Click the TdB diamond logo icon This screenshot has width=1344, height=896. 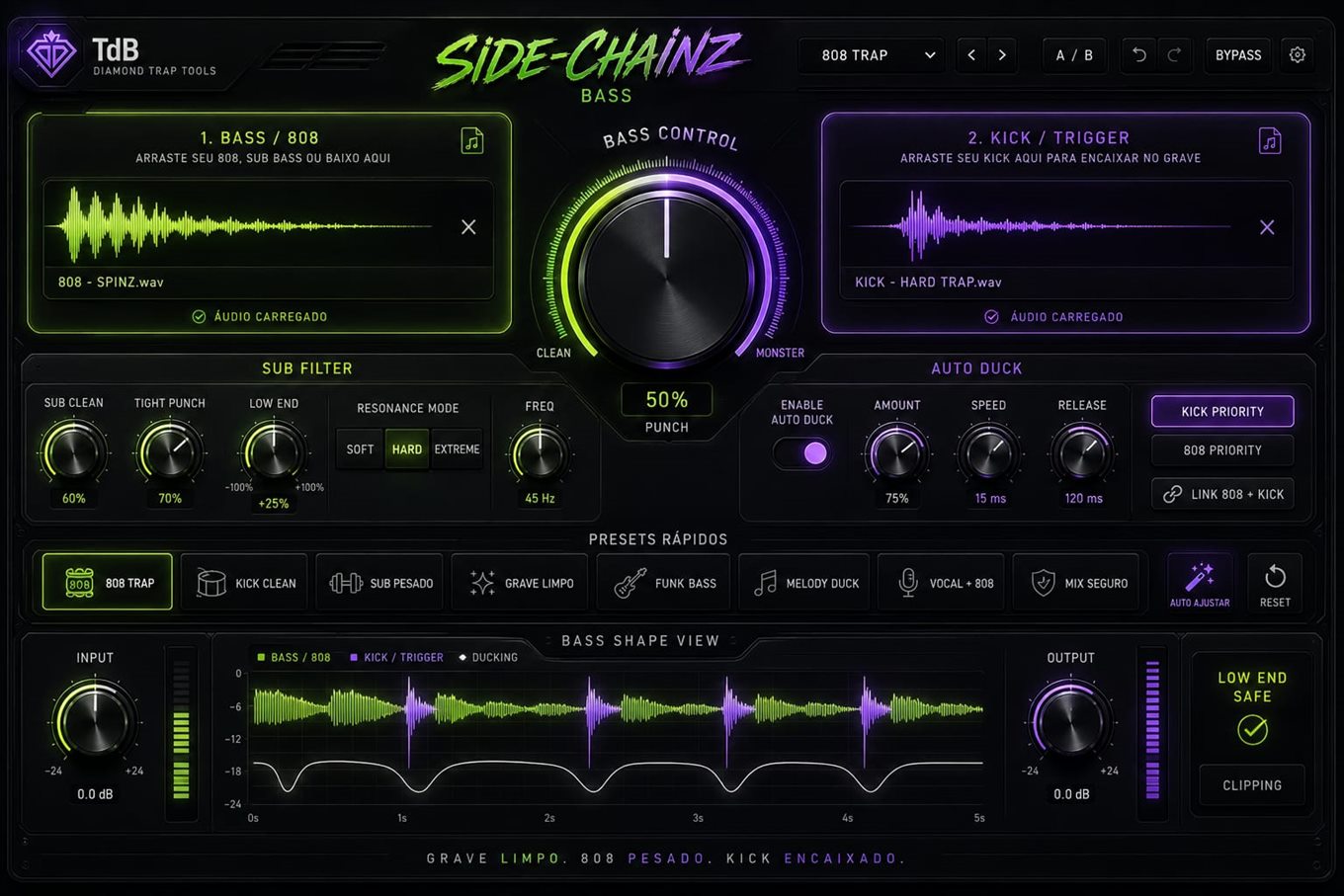[50, 53]
